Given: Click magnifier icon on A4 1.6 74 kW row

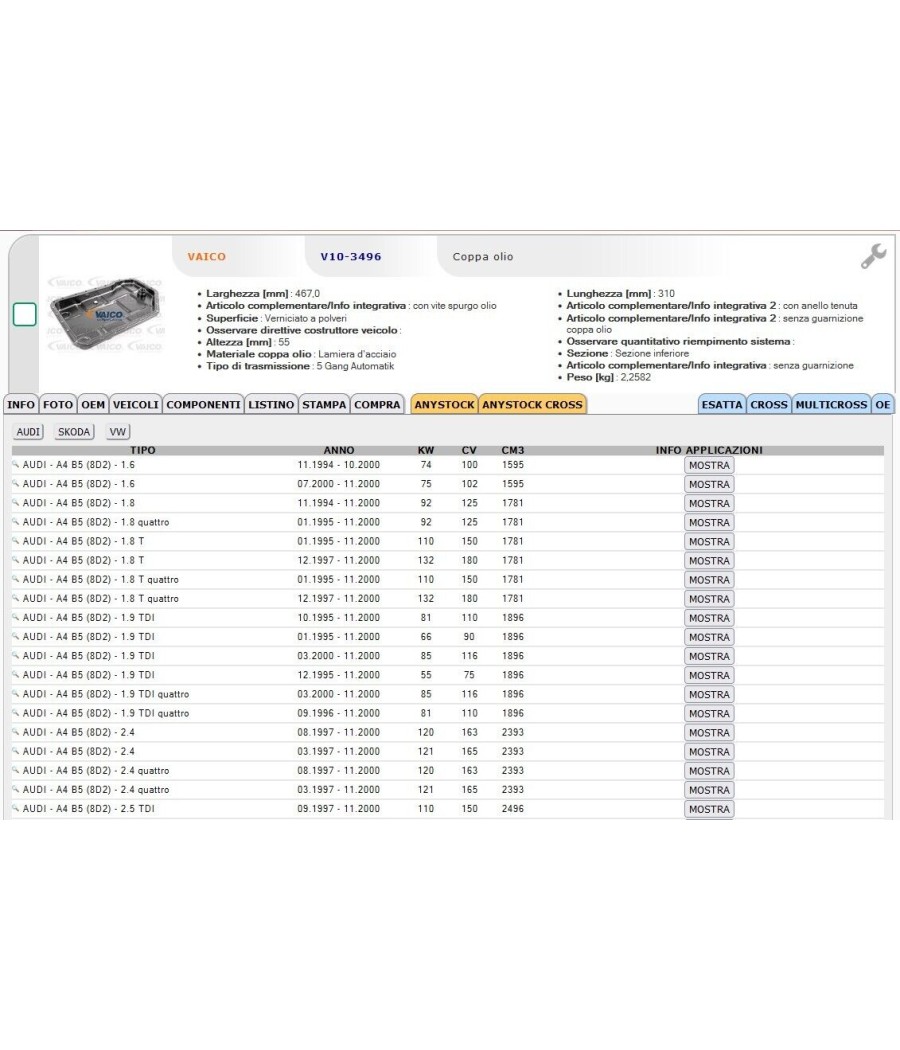Looking at the screenshot, I should (16, 465).
